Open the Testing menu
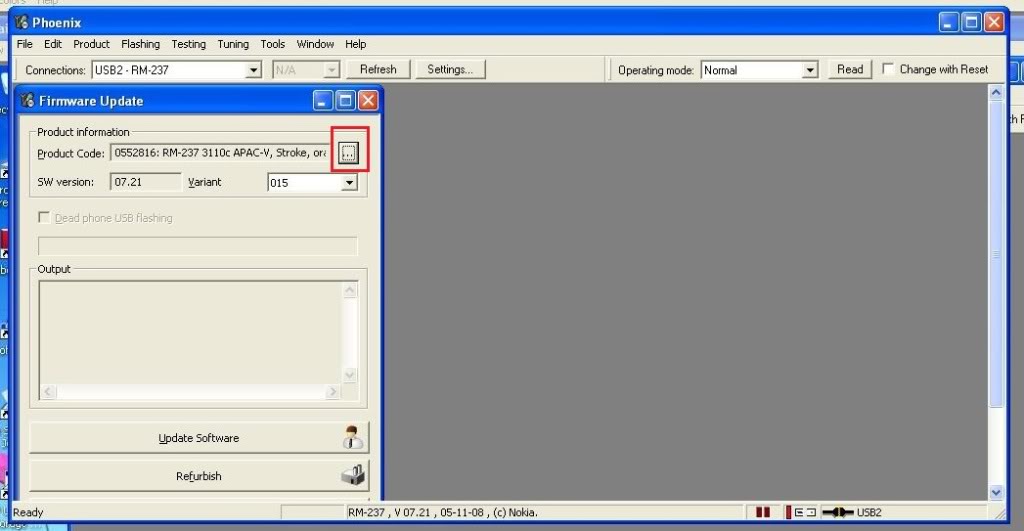The height and width of the screenshot is (531, 1024). 189,44
